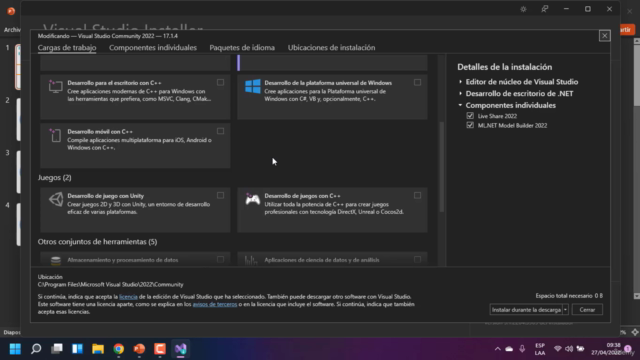Click the microphone tray icon
Image resolution: width=640 pixels, height=360 pixels.
pos(522,349)
